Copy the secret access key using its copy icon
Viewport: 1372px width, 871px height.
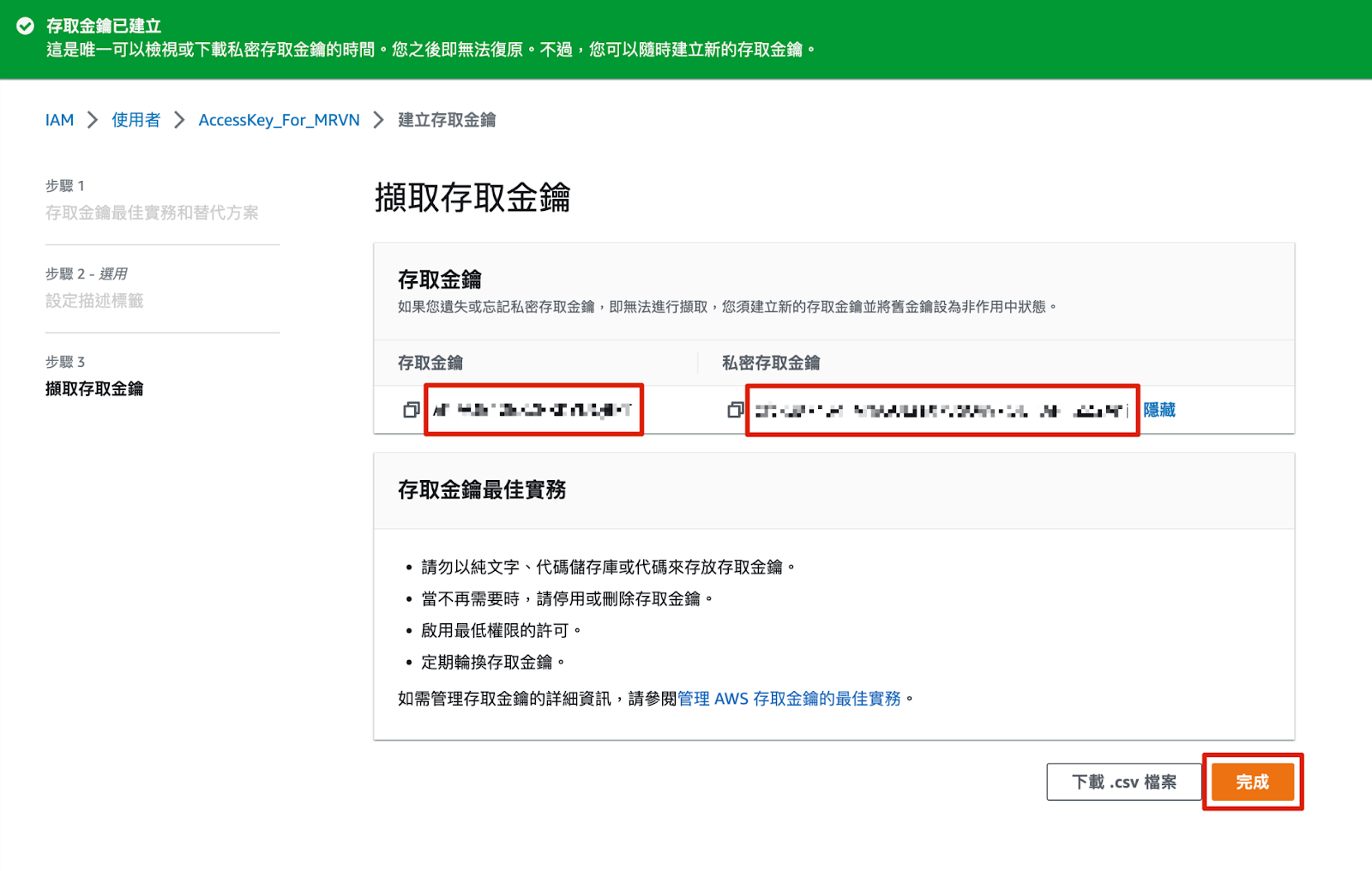(x=735, y=411)
